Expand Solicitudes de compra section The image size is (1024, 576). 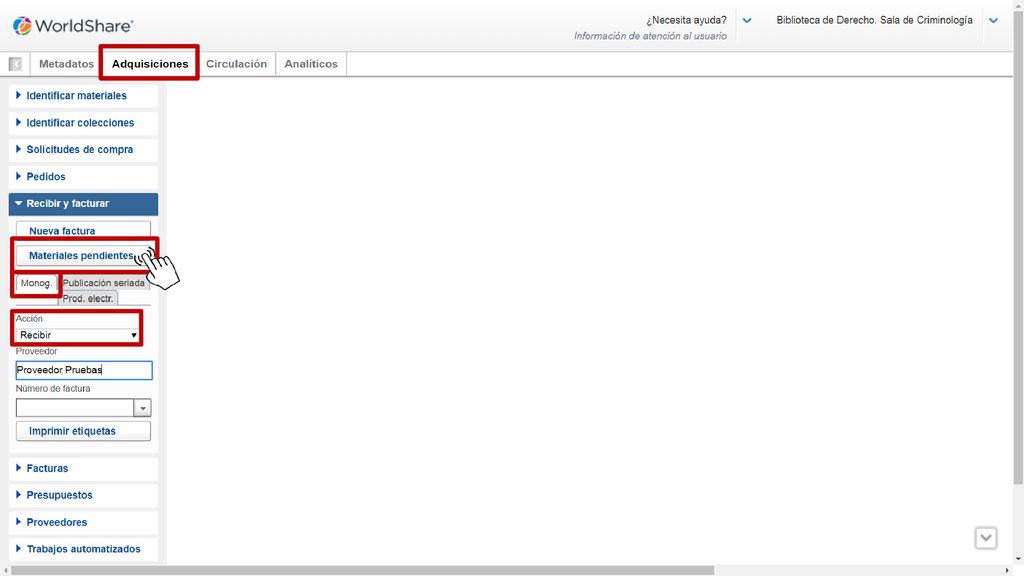(84, 150)
